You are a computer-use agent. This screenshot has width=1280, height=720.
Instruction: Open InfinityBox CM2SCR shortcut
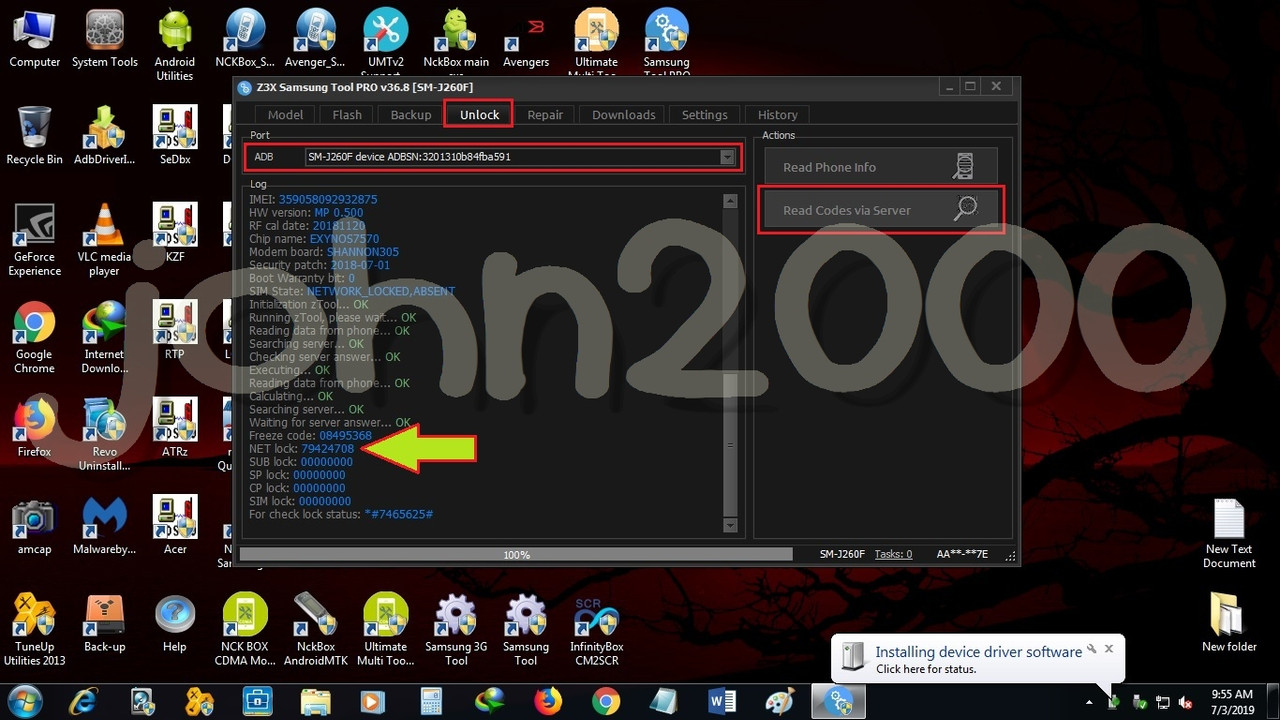tap(596, 630)
